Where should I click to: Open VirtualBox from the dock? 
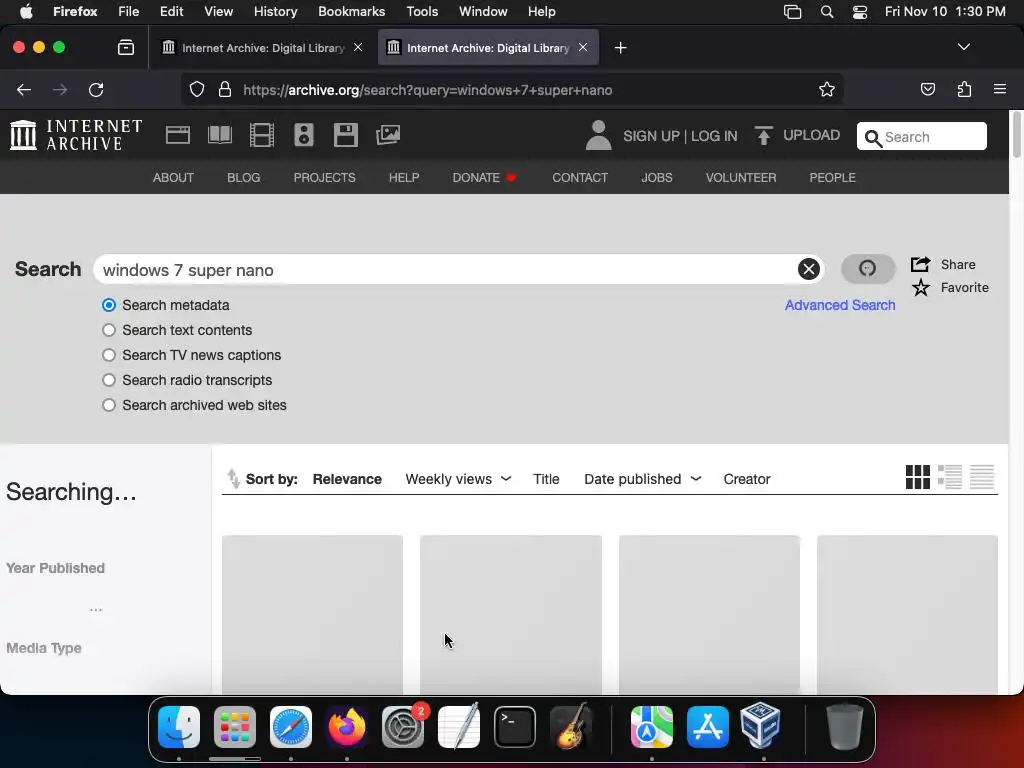coord(761,725)
